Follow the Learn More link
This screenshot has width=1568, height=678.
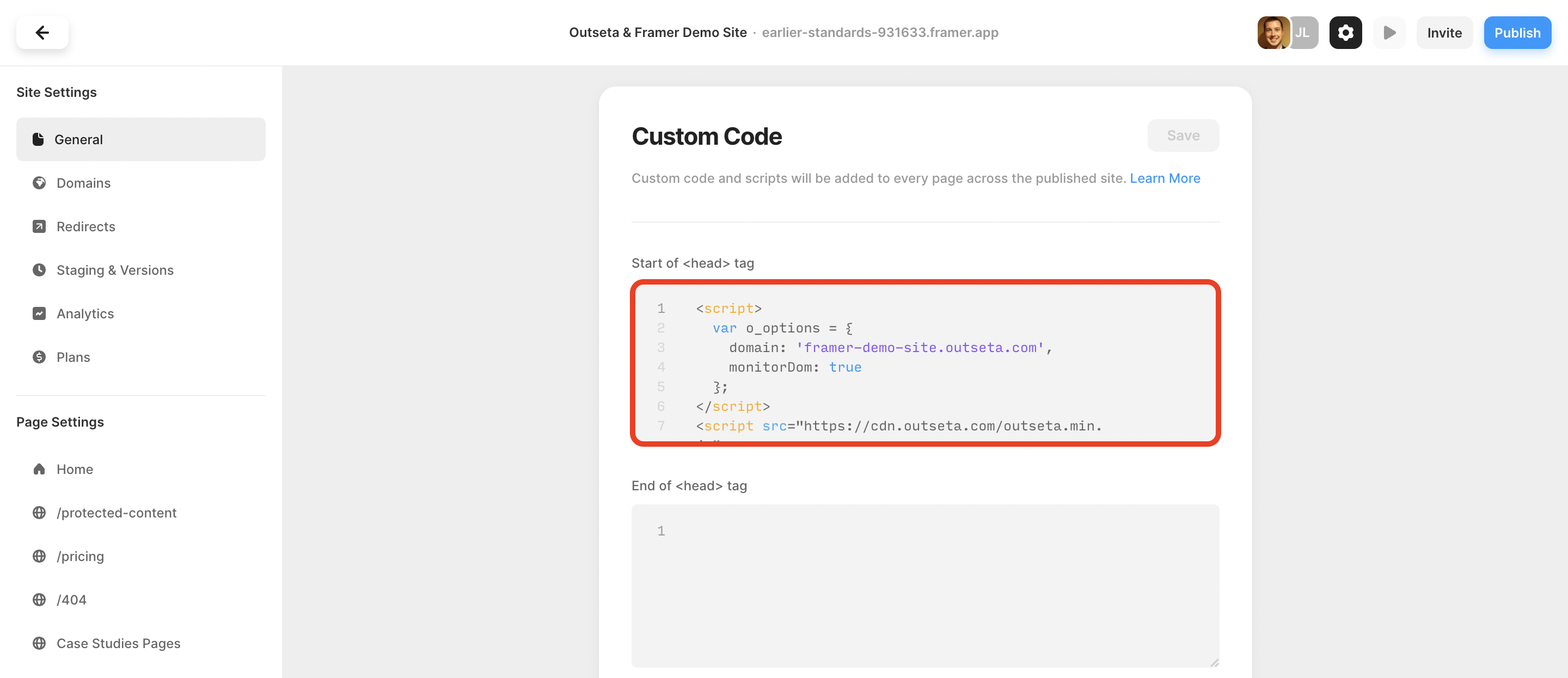click(x=1165, y=178)
